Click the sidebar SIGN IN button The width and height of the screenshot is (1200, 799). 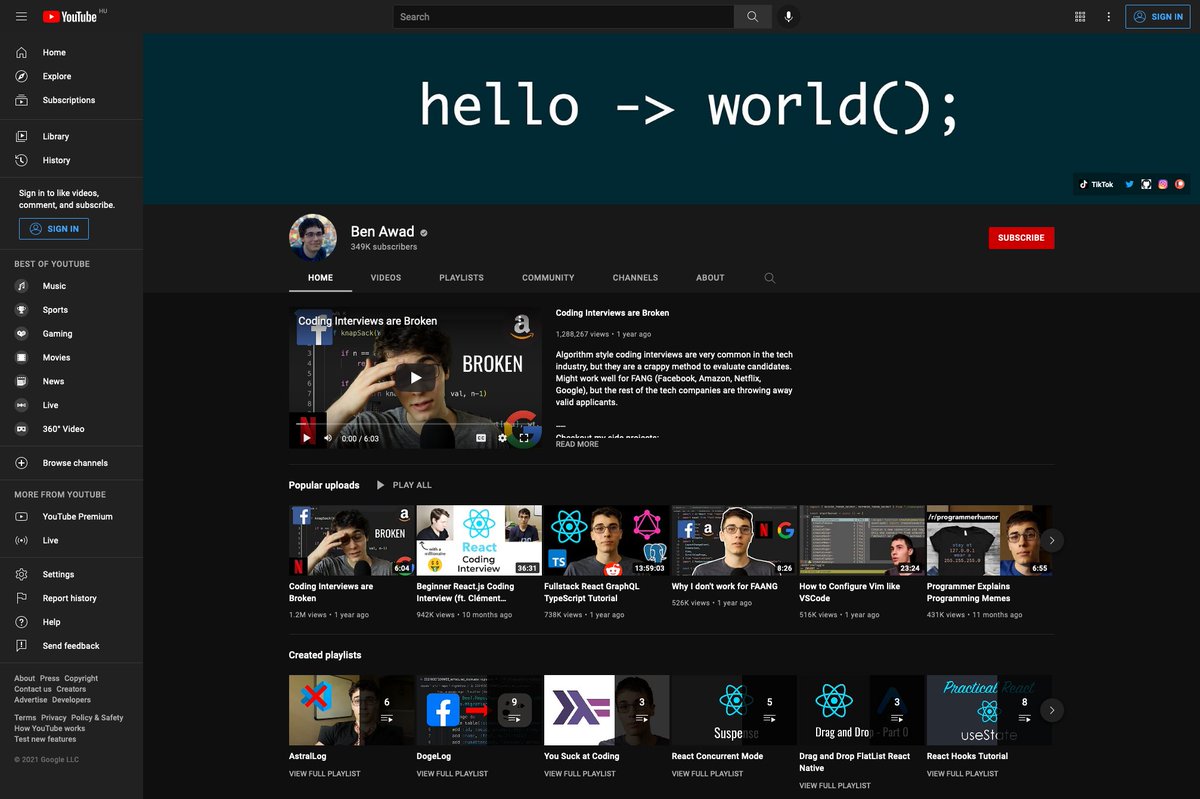(54, 228)
